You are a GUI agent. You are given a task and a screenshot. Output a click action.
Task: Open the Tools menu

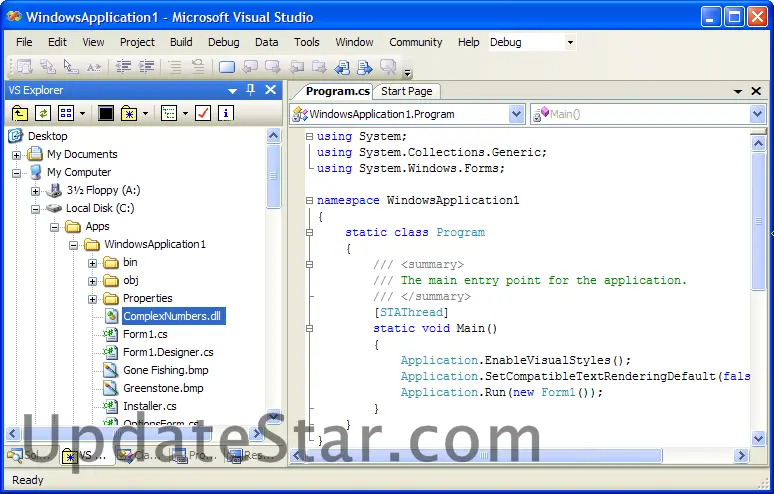[307, 42]
